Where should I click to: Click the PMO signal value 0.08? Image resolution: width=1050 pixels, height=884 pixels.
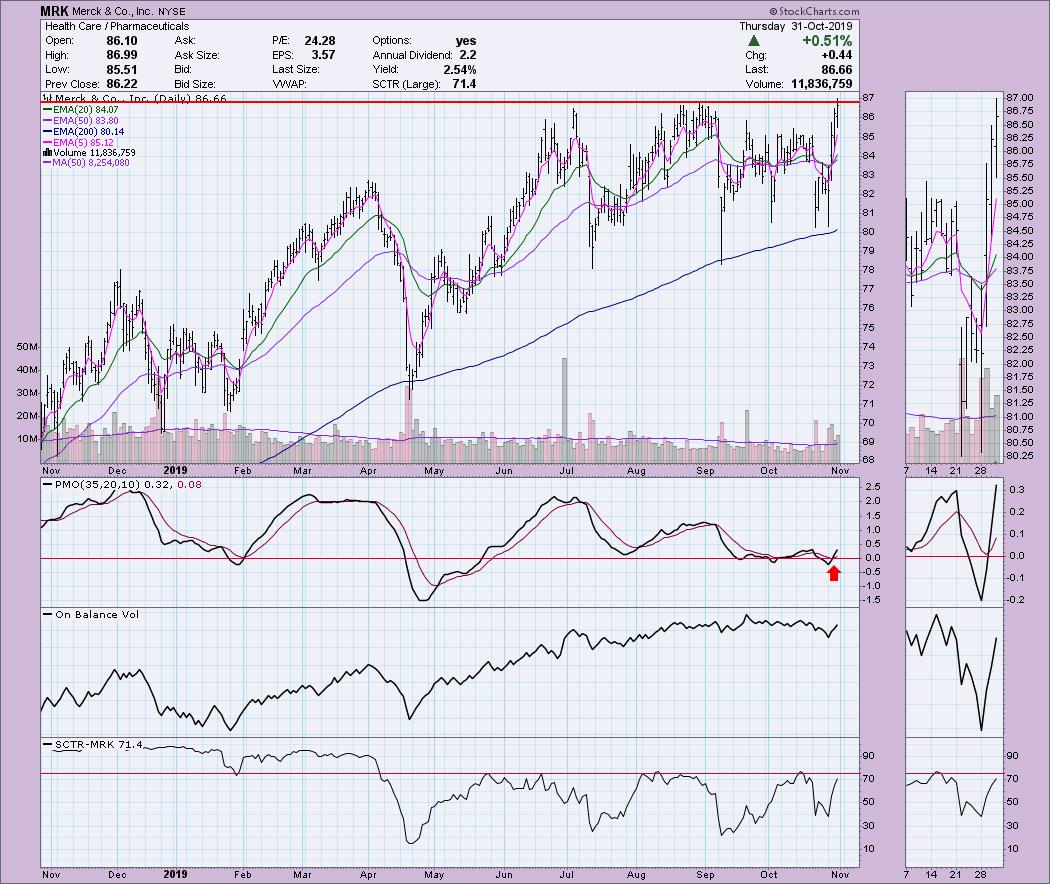coord(190,484)
